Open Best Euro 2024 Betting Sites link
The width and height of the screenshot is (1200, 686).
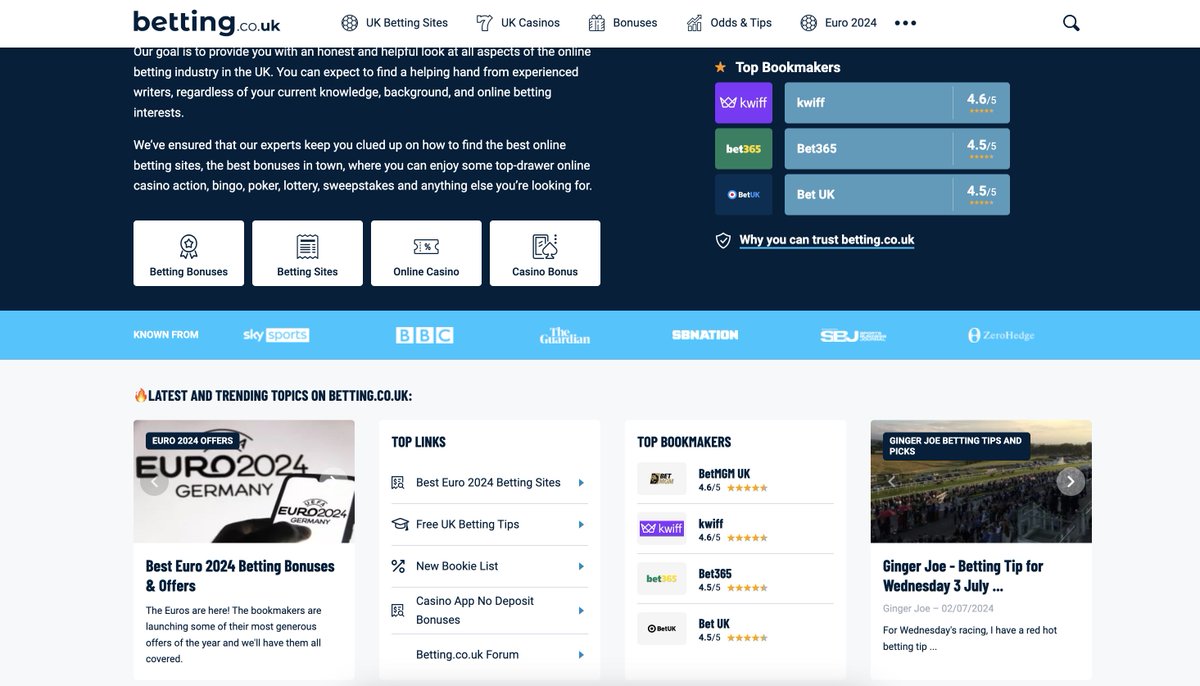(488, 483)
